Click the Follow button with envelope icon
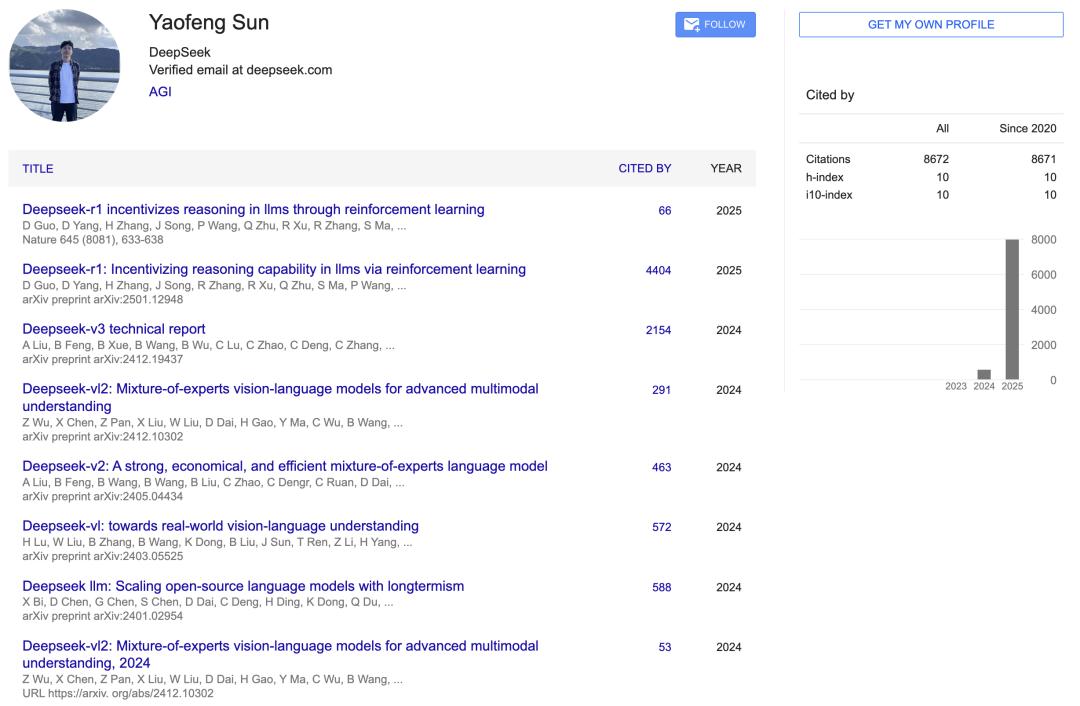 [715, 25]
